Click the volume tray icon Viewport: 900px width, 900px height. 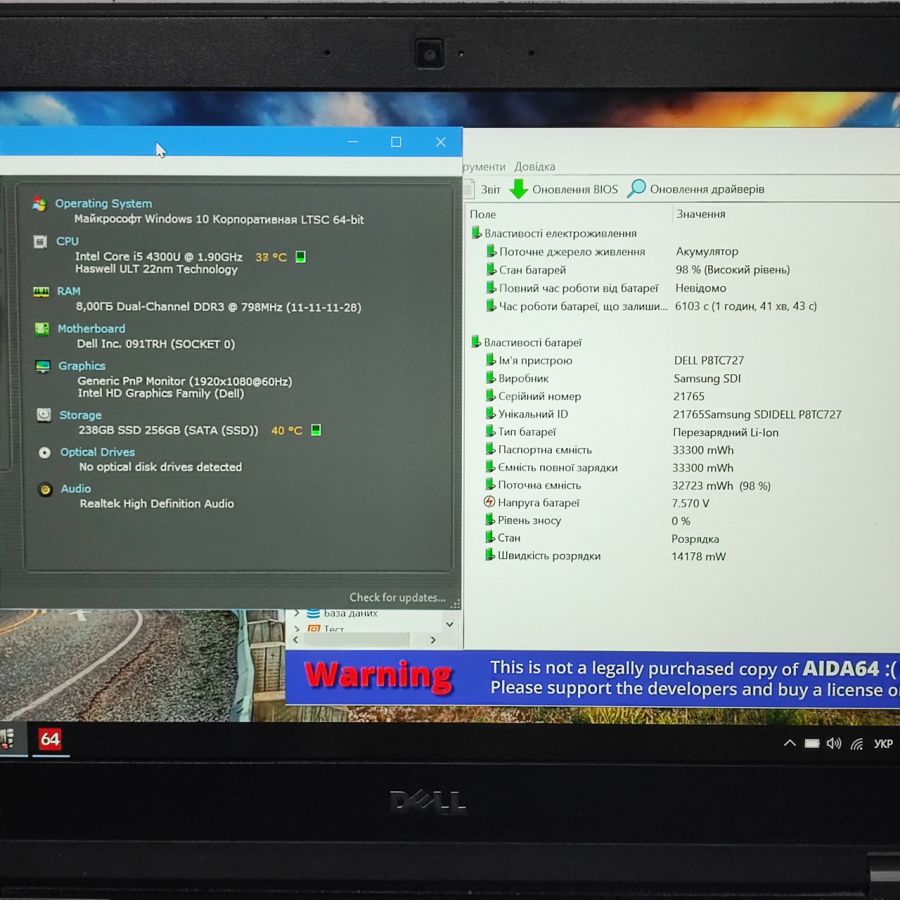[x=833, y=744]
